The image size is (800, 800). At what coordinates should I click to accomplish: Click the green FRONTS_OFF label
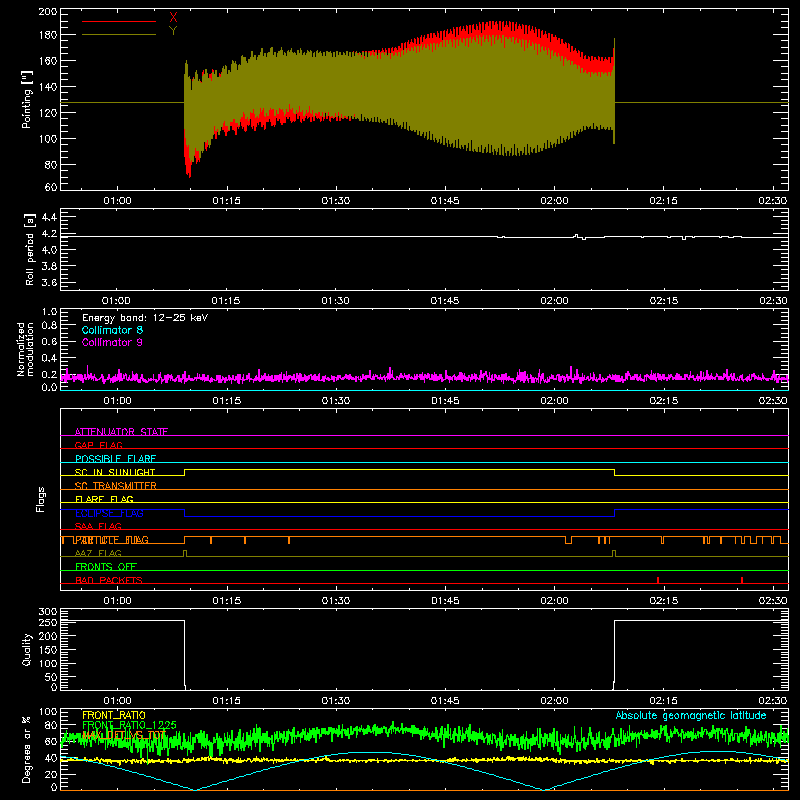[x=106, y=567]
